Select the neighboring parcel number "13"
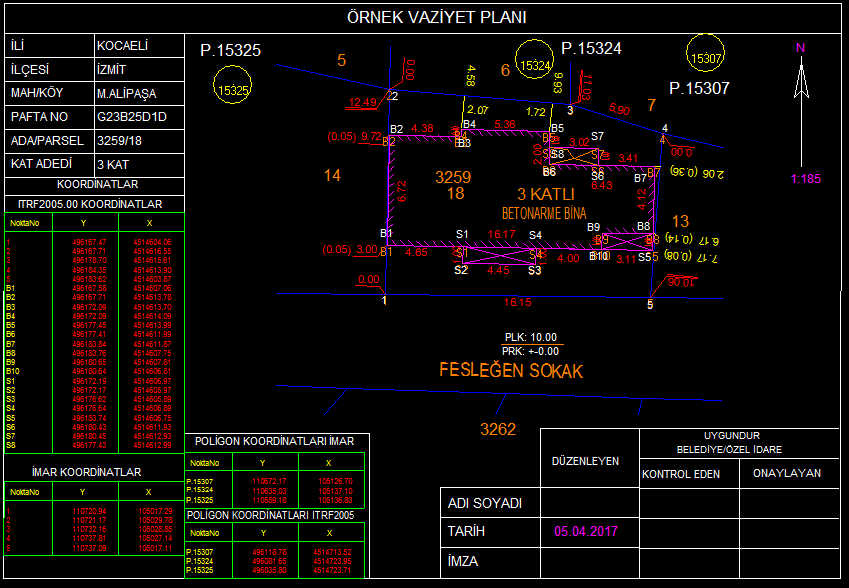Viewport: 849px width, 588px height. click(681, 221)
